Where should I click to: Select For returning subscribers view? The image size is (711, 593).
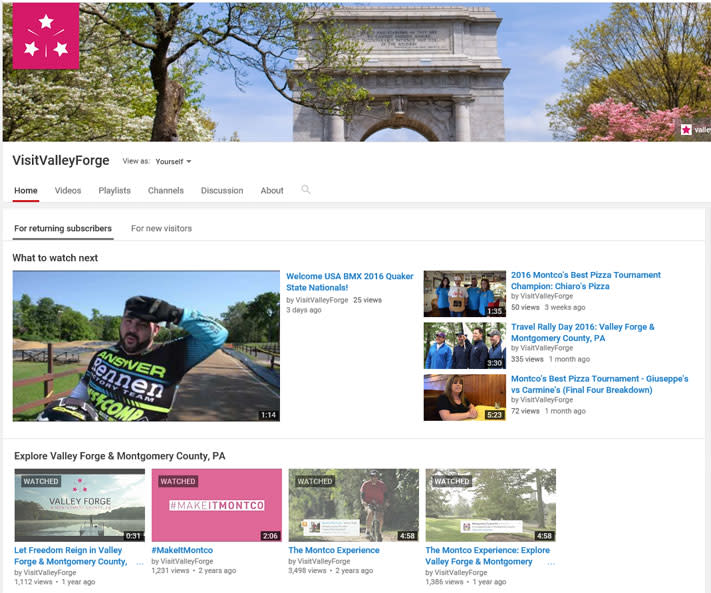[63, 228]
